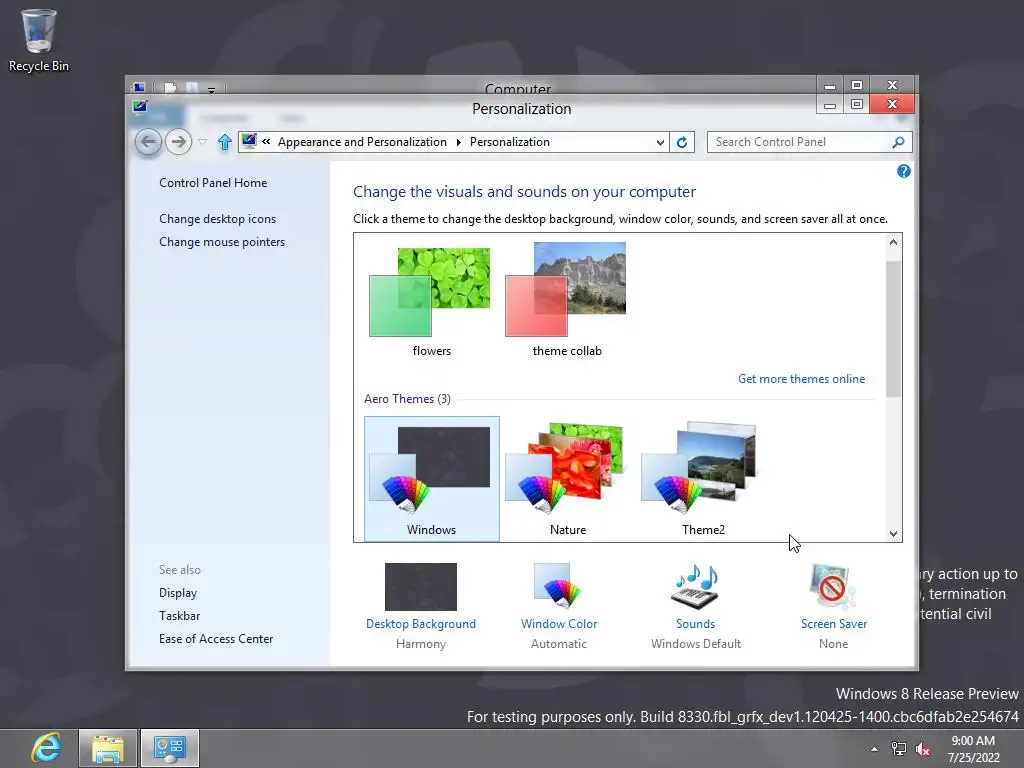Click the Personalization window title icon

pos(140,106)
